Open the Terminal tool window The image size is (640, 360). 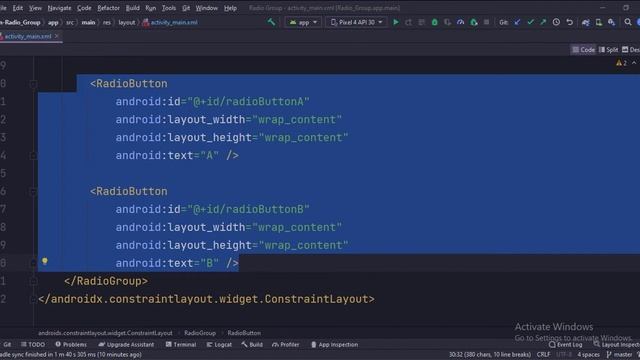181,344
